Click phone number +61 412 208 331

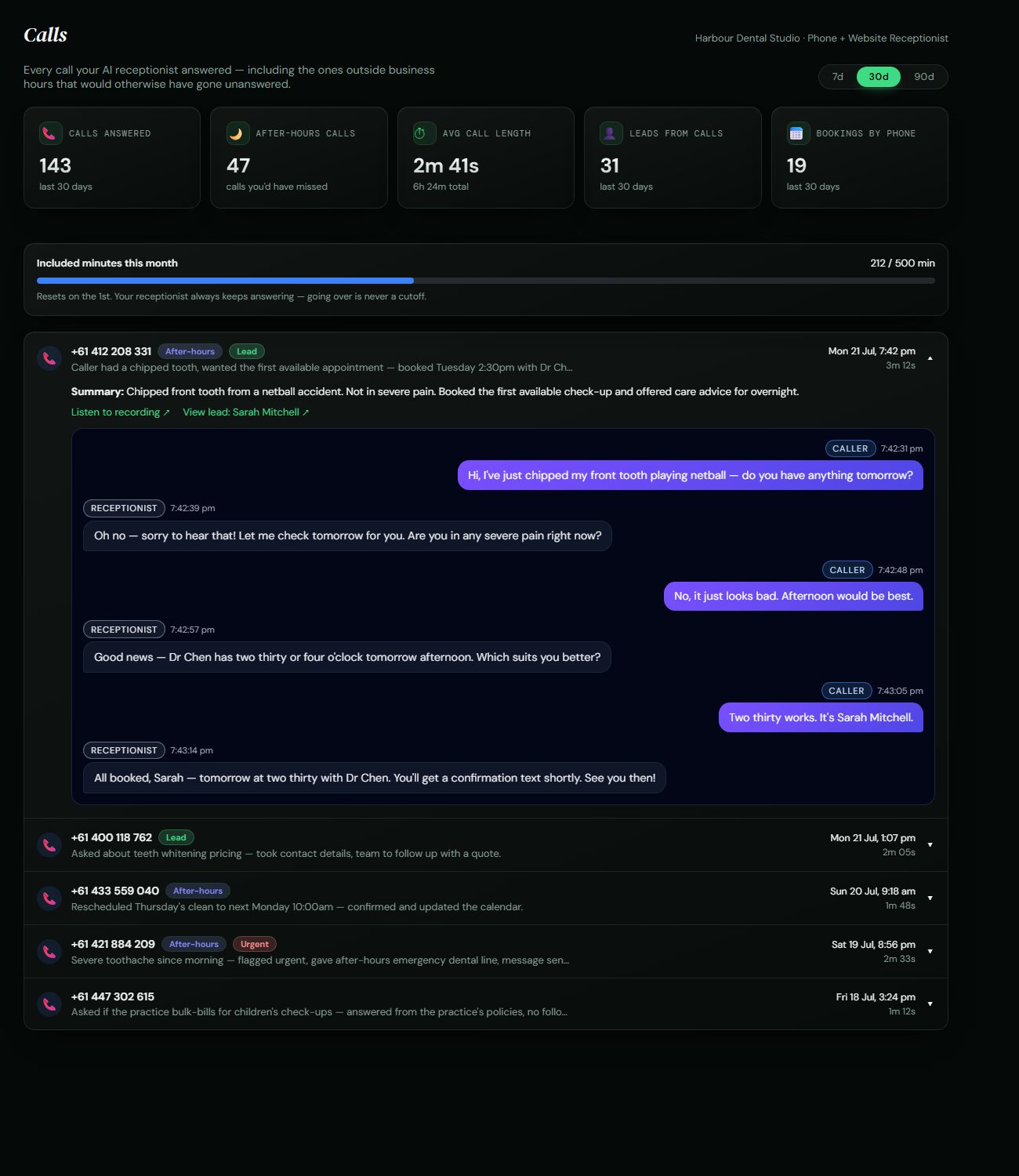[x=111, y=351]
